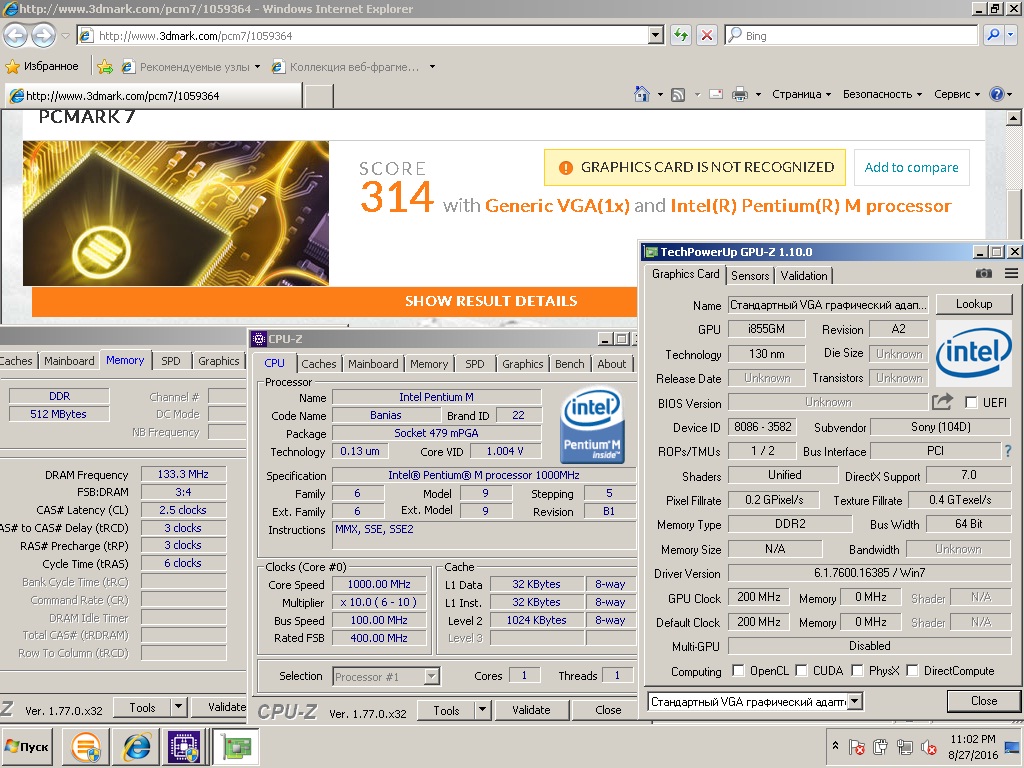Click the empty new tab button
This screenshot has height=768, width=1024.
click(x=319, y=95)
